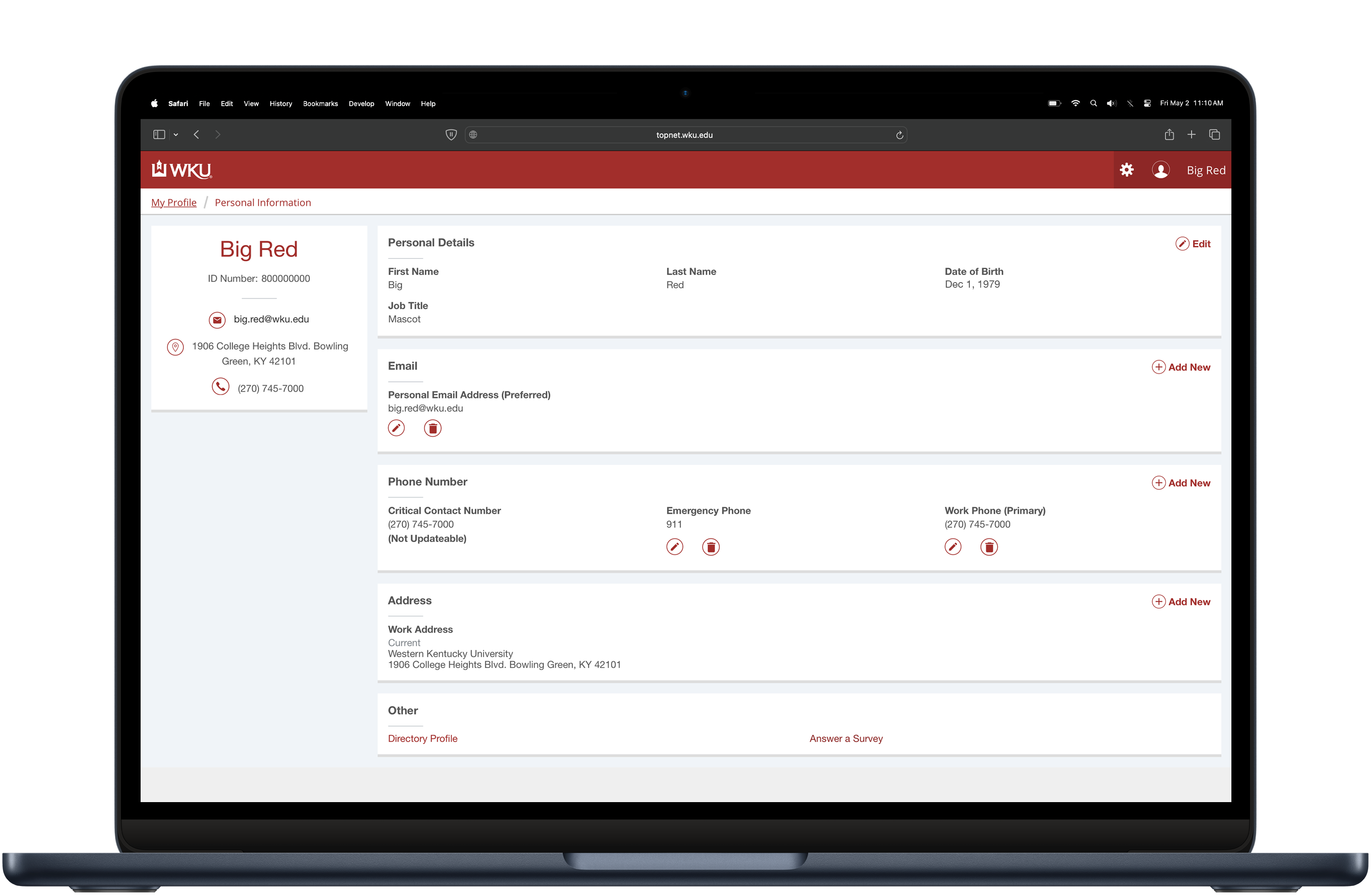The width and height of the screenshot is (1372, 895).
Task: Click Add New in the Address section
Action: 1181,601
